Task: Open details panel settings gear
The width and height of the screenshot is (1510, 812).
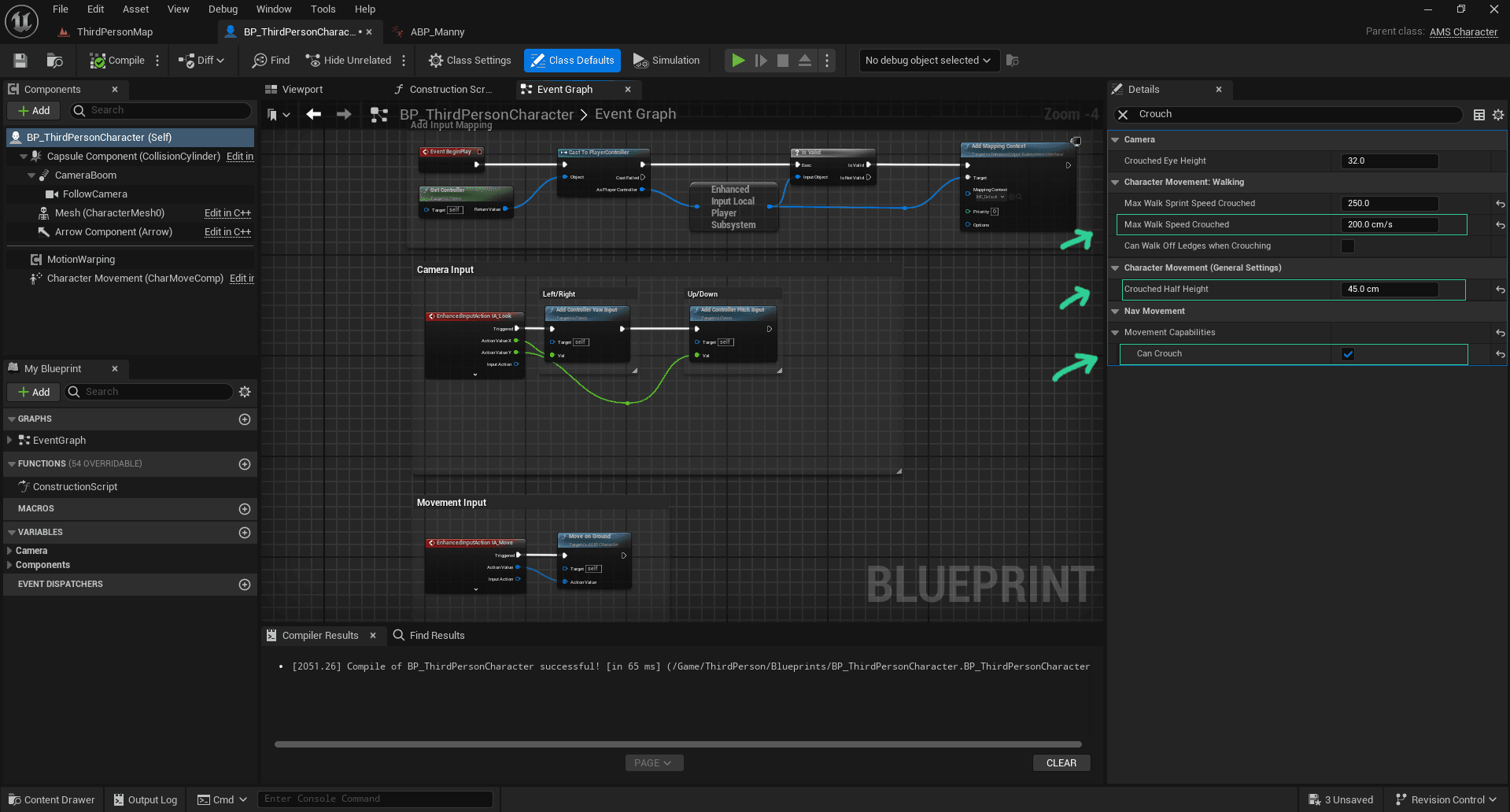Action: click(1498, 115)
